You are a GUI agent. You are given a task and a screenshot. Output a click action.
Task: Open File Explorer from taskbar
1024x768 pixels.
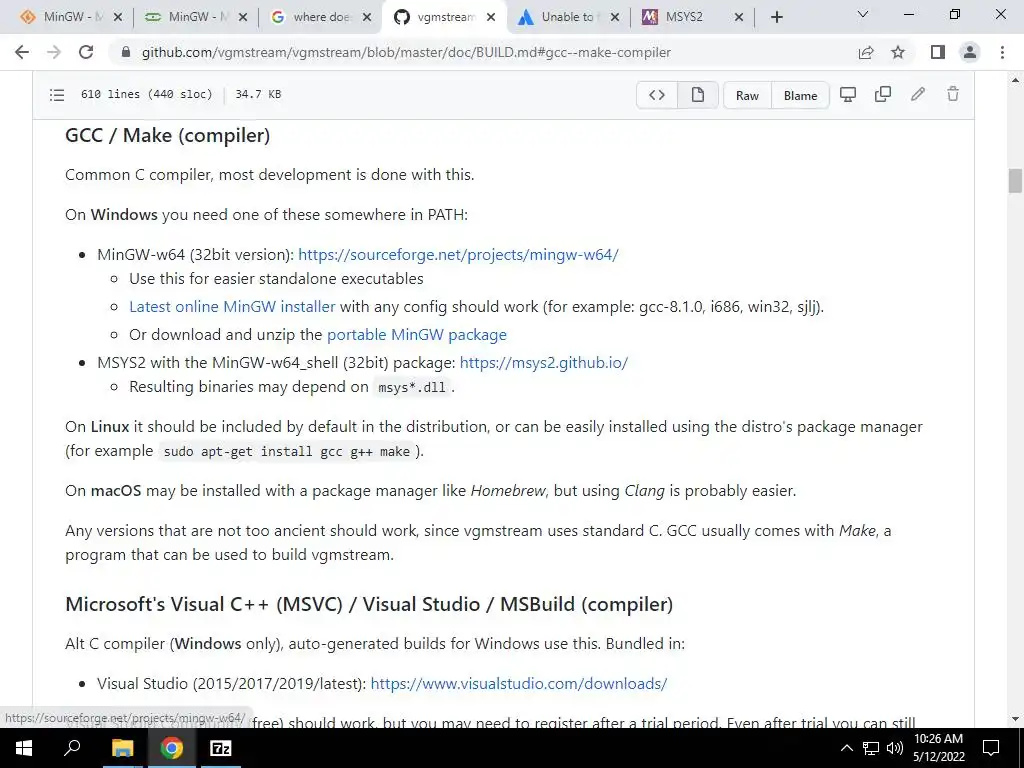click(122, 748)
